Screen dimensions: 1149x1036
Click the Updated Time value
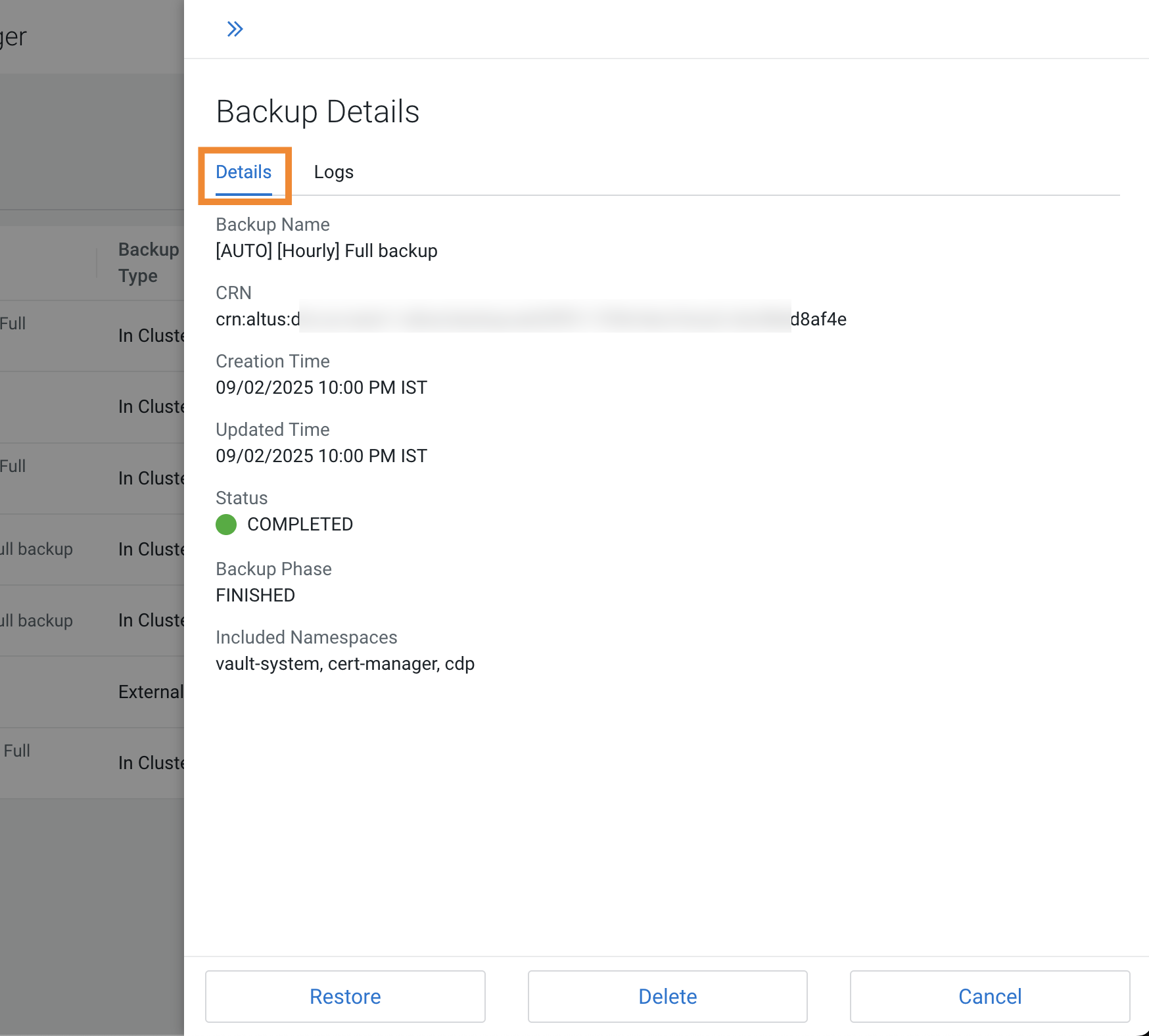tap(321, 456)
